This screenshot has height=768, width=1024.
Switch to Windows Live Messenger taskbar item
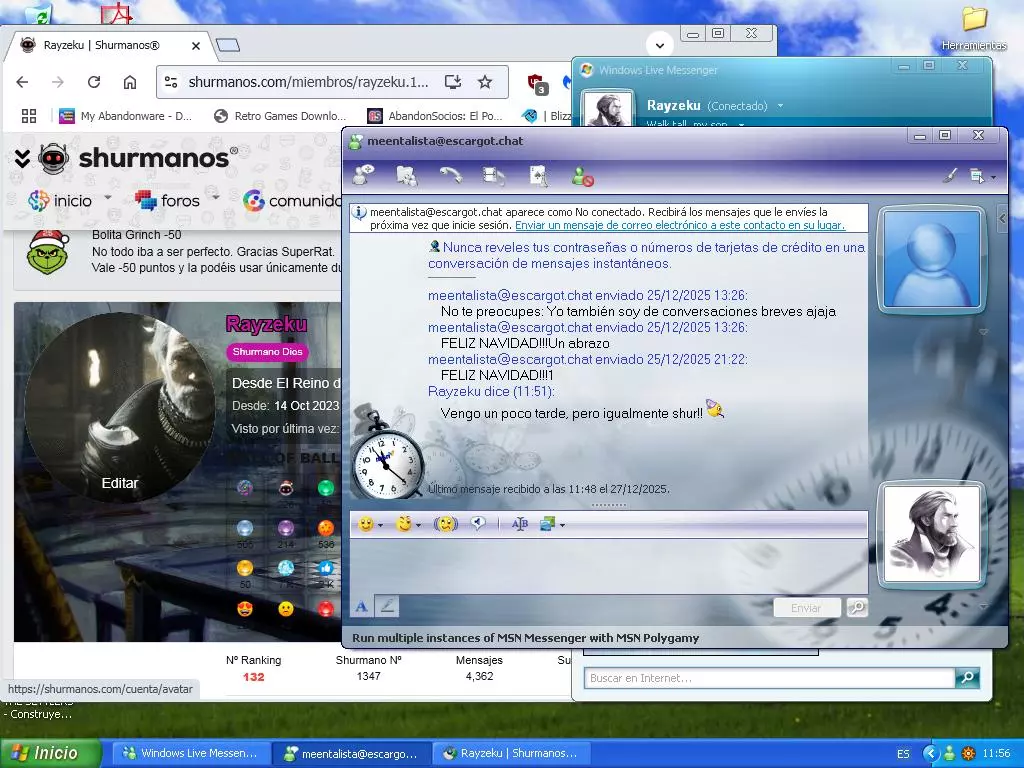(x=190, y=753)
